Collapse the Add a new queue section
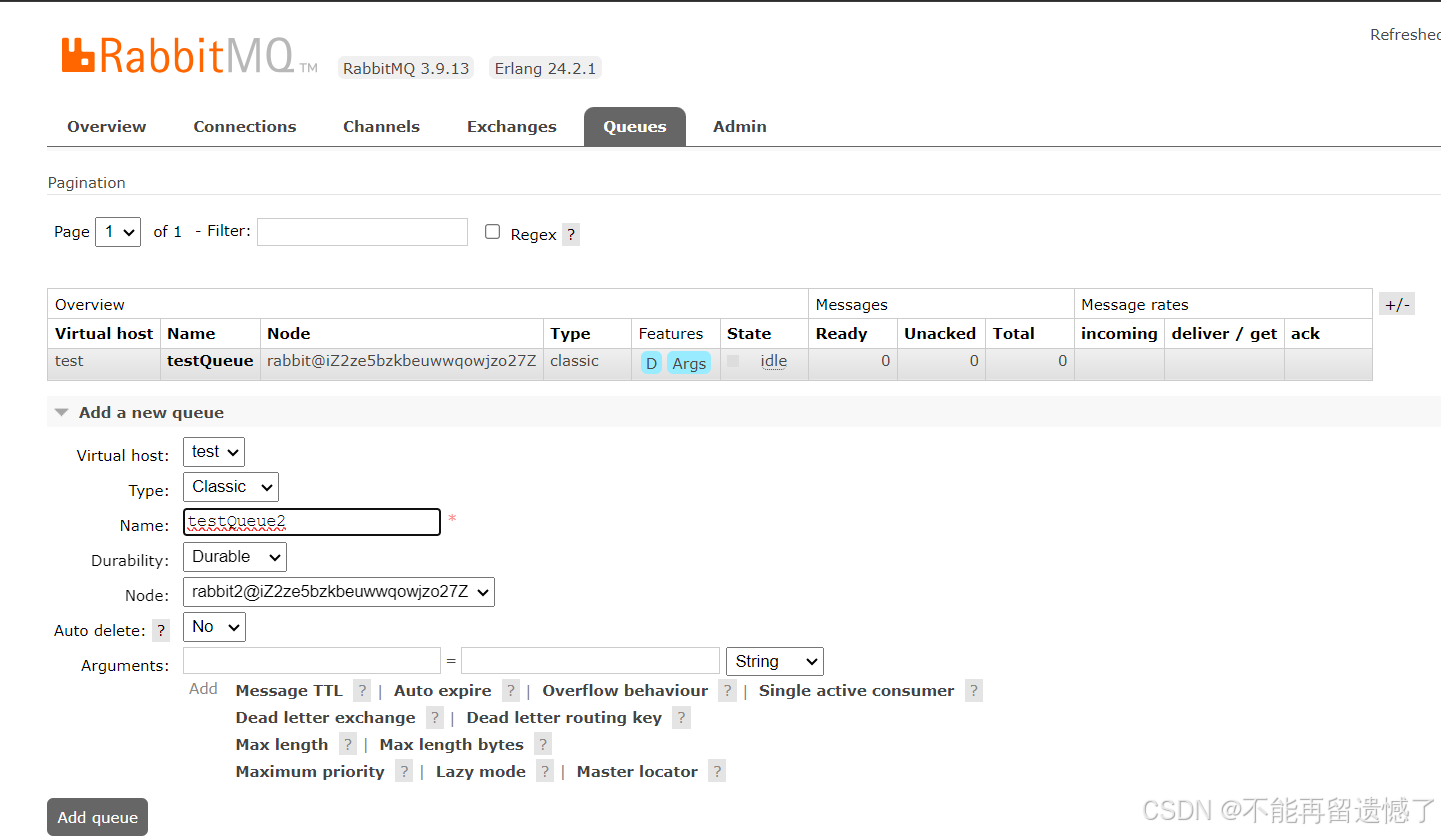Viewport: 1441px width, 836px height. pyautogui.click(x=151, y=412)
